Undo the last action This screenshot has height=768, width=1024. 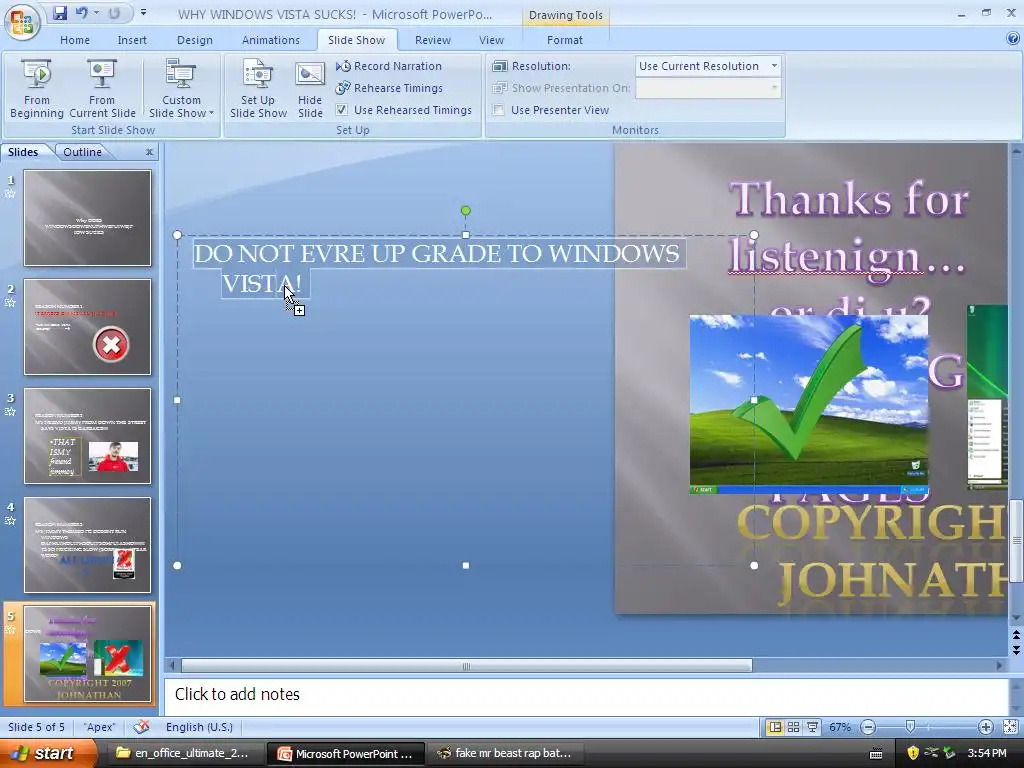point(81,13)
